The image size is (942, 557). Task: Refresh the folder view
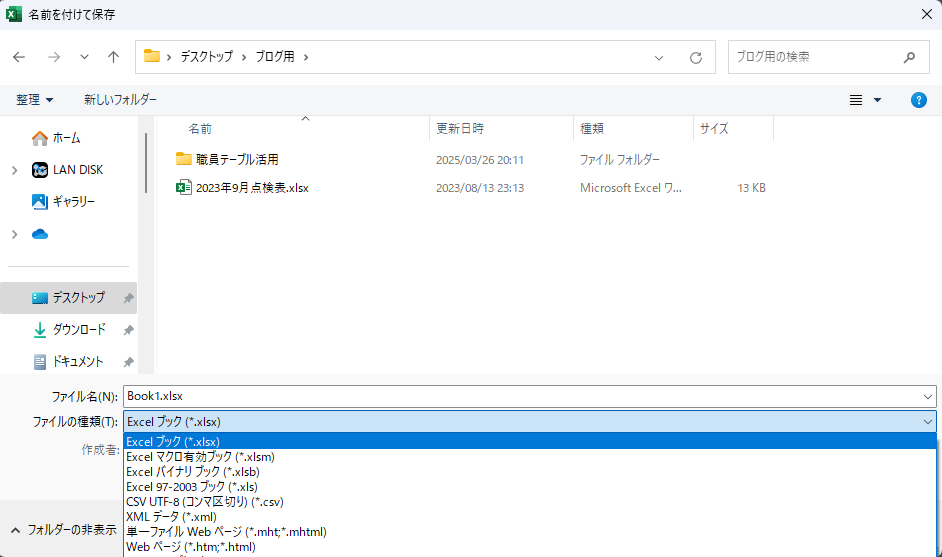click(696, 58)
